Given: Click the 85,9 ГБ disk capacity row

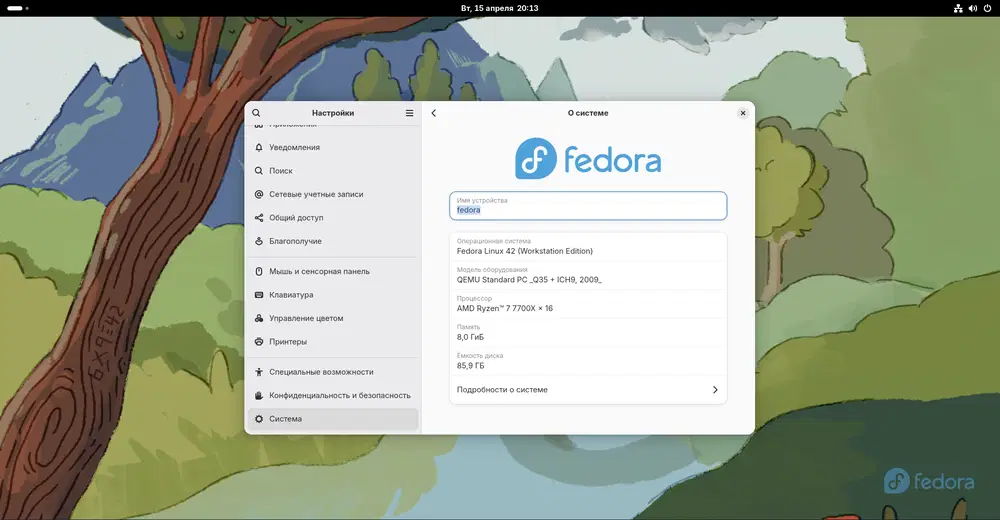Looking at the screenshot, I should tap(588, 362).
